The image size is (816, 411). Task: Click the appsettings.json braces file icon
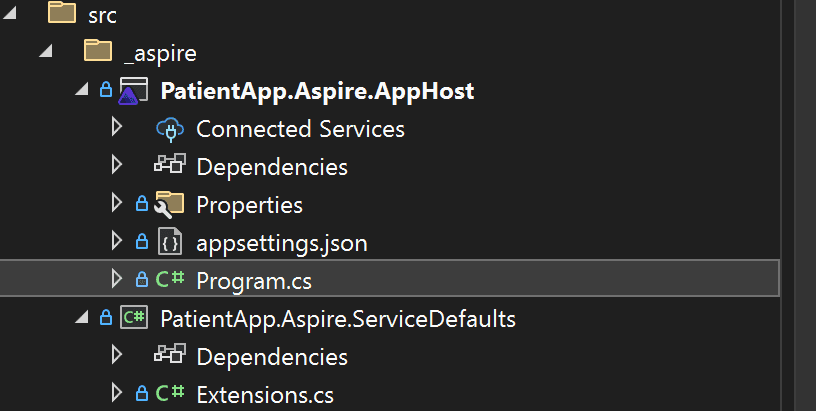click(168, 243)
